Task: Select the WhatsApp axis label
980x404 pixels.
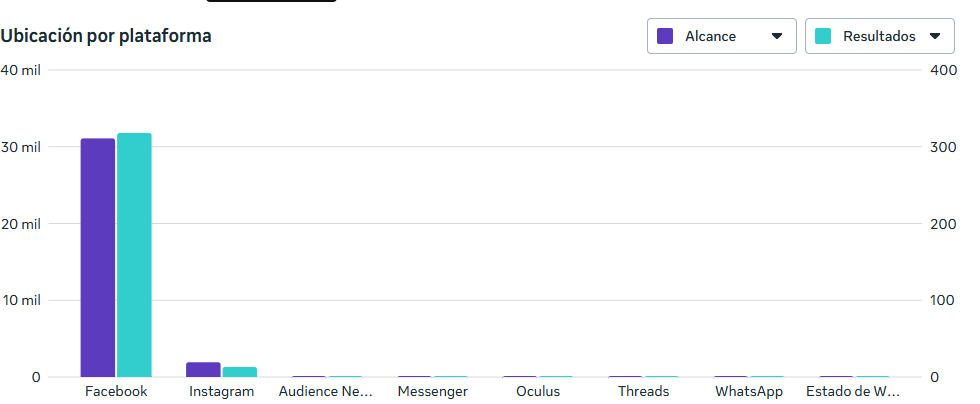Action: pos(749,391)
